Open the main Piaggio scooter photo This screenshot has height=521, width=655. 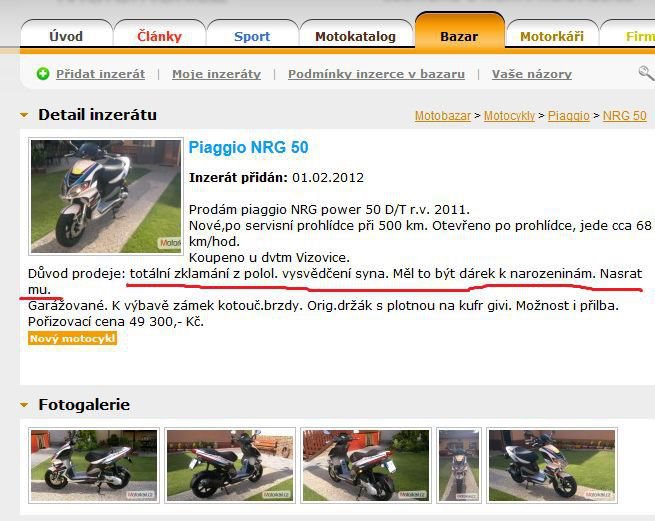[x=106, y=196]
